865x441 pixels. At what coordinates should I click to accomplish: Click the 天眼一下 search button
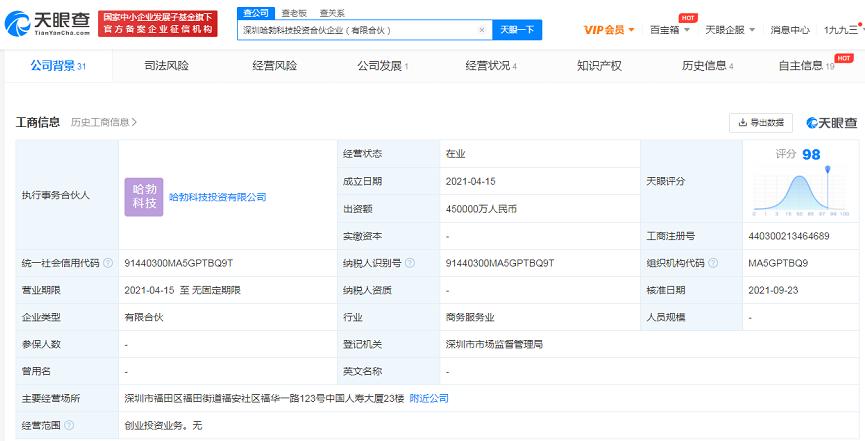coord(517,30)
